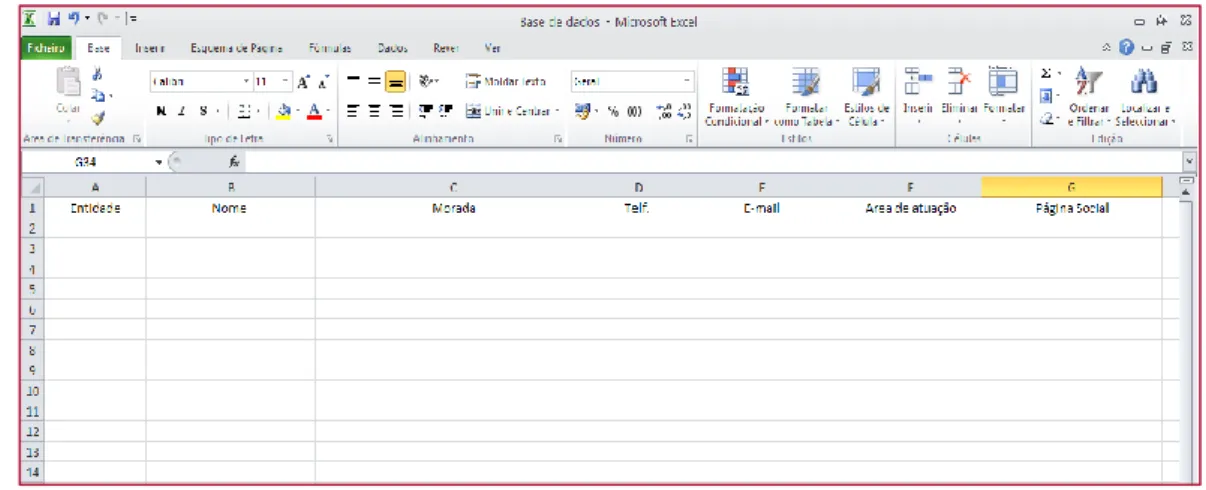This screenshot has width=1206, height=490.
Task: Apply percent style format
Action: click(x=611, y=111)
